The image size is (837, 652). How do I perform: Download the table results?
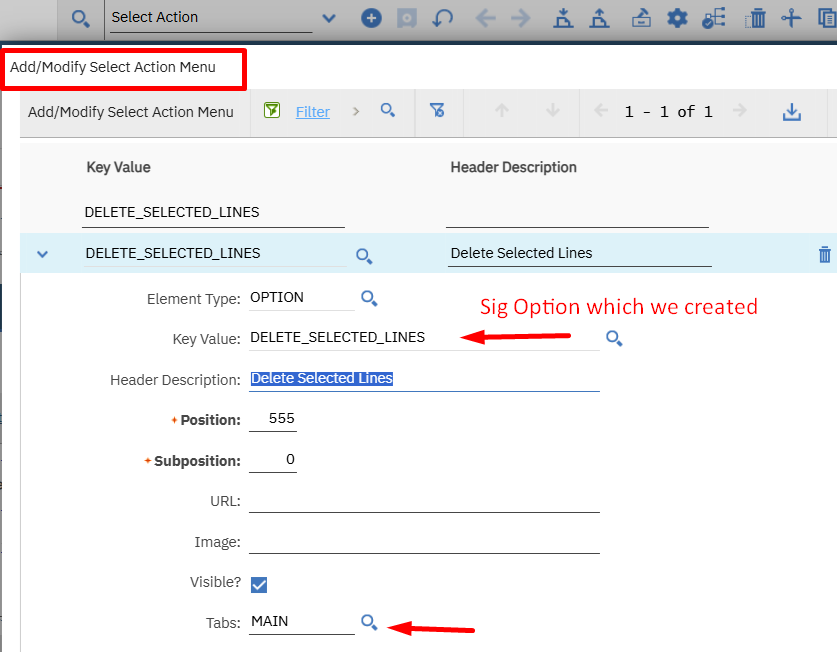792,111
